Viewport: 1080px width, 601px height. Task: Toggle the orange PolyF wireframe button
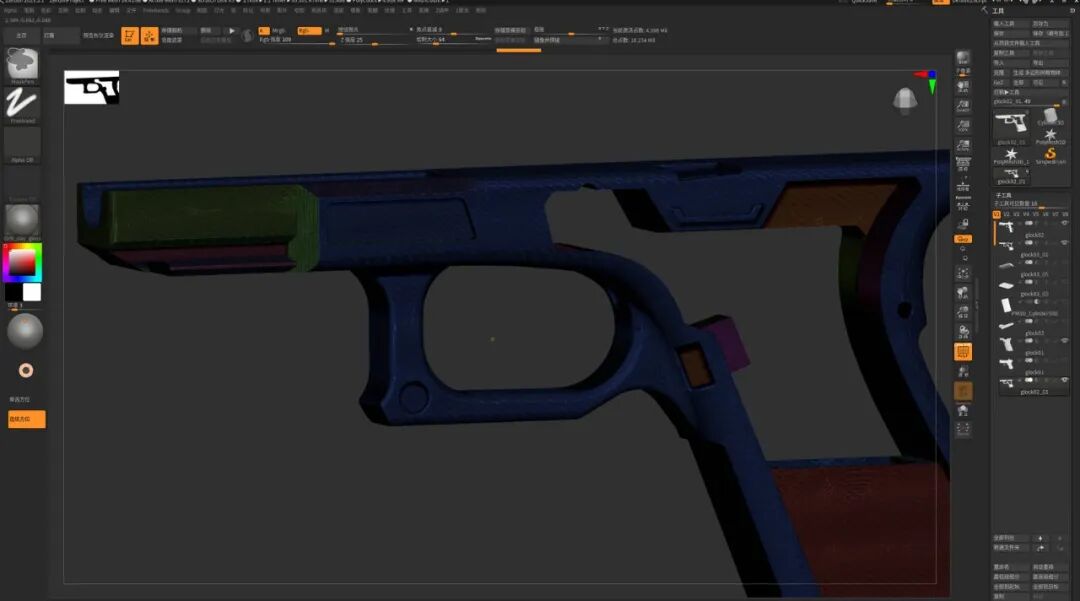[963, 352]
